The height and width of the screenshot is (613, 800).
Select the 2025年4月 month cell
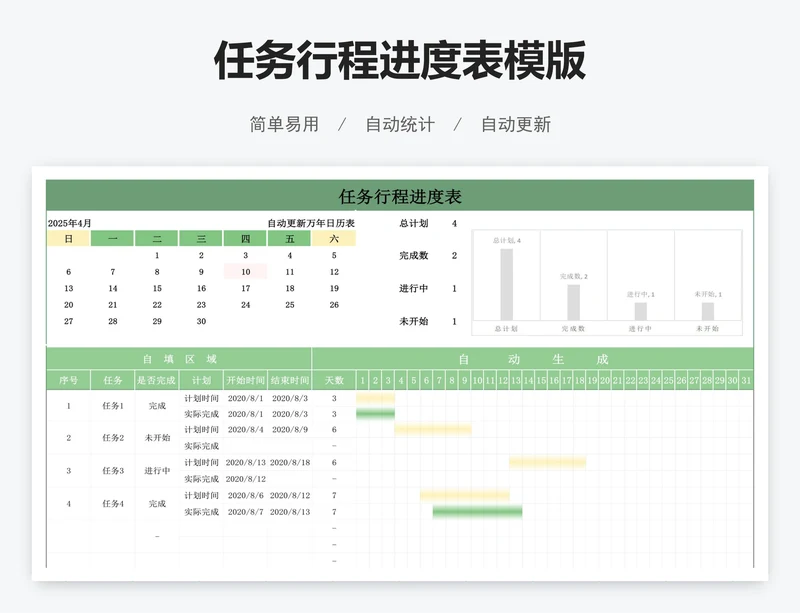click(x=70, y=223)
